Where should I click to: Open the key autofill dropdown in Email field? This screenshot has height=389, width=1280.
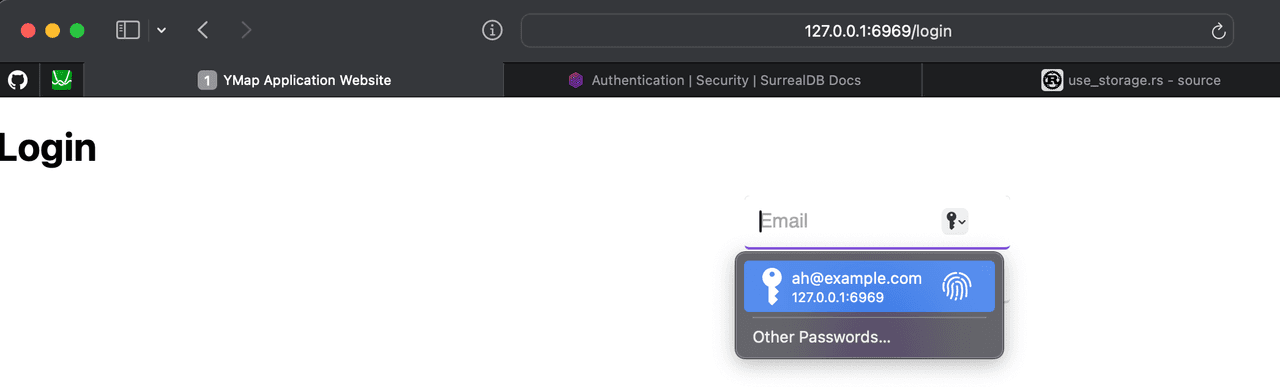pyautogui.click(x=955, y=222)
